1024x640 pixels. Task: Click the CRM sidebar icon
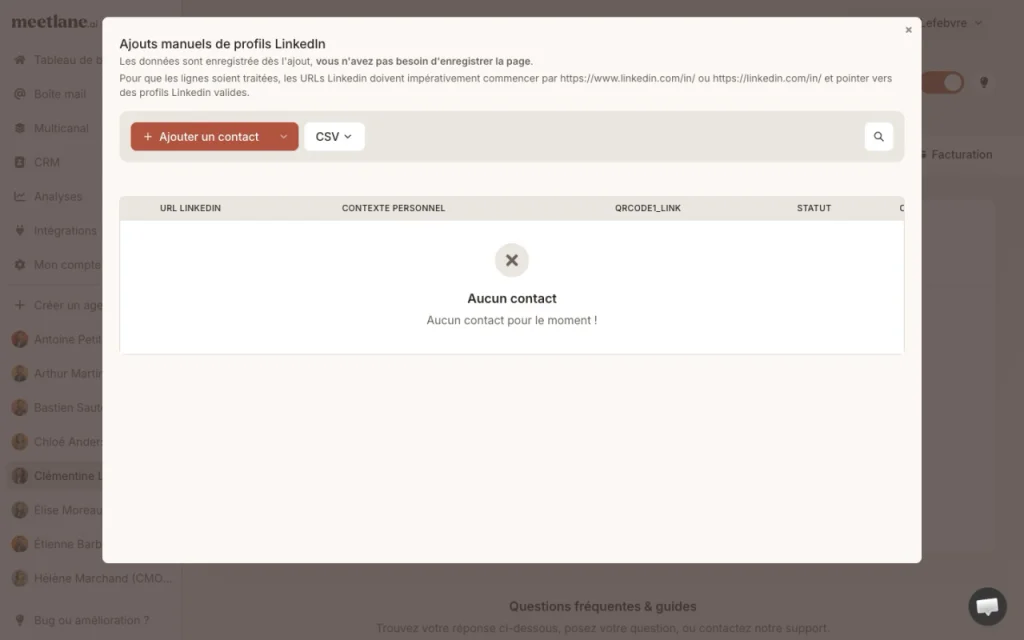pos(20,162)
